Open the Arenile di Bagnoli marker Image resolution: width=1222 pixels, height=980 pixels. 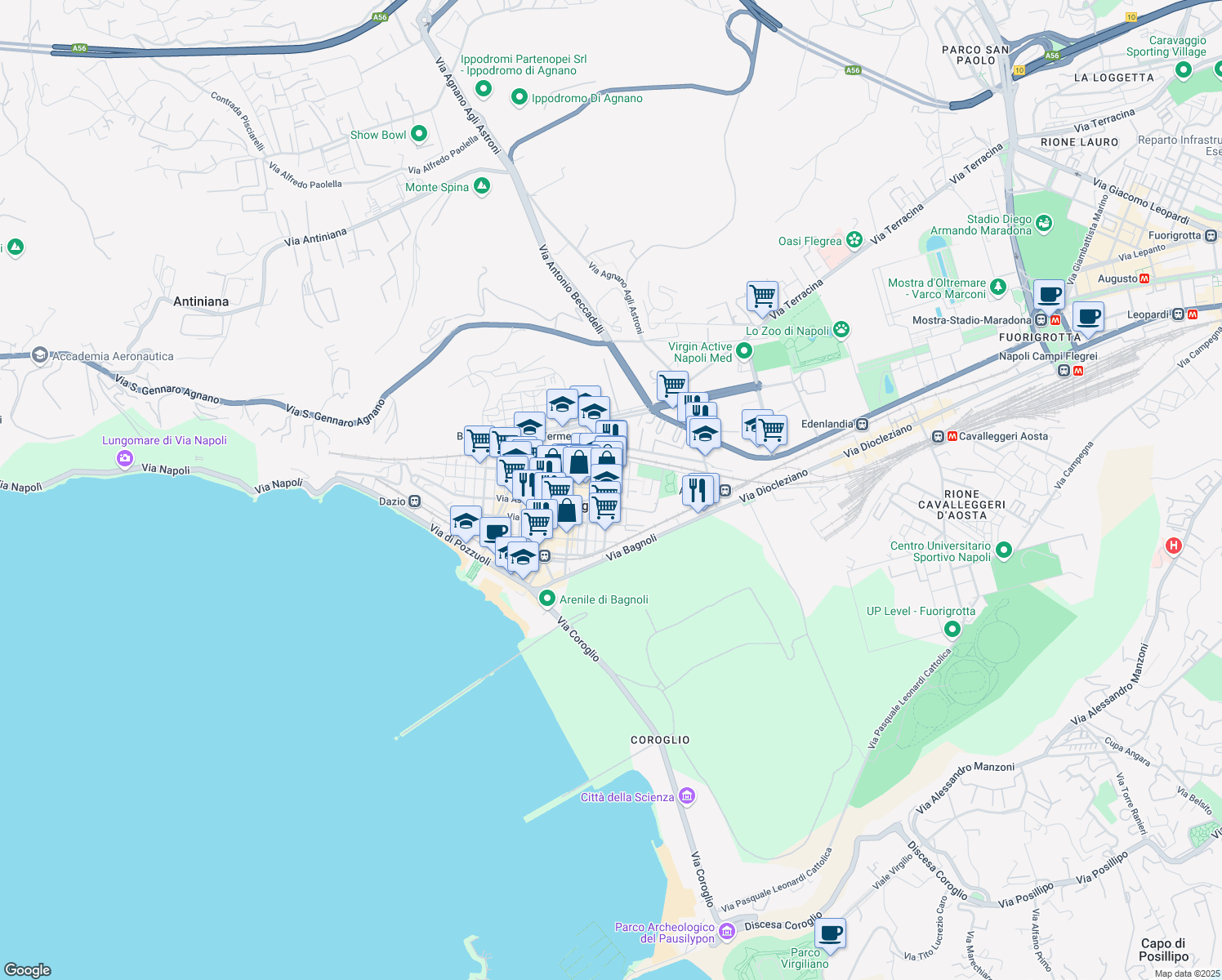[x=547, y=599]
